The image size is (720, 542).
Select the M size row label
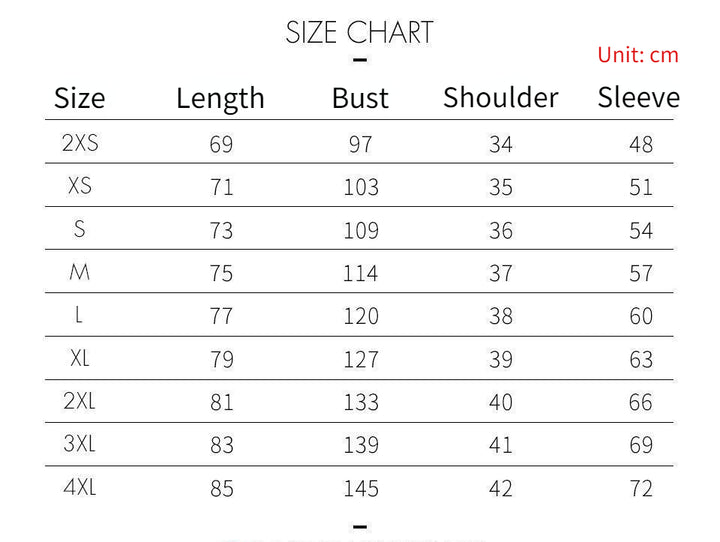coord(80,272)
